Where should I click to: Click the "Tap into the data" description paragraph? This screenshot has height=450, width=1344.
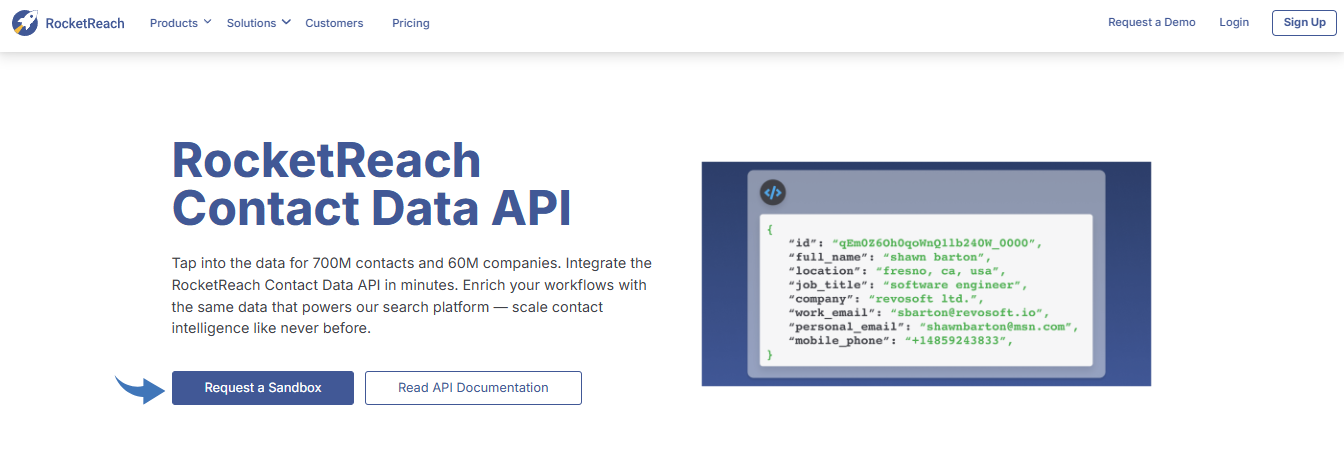click(x=412, y=296)
